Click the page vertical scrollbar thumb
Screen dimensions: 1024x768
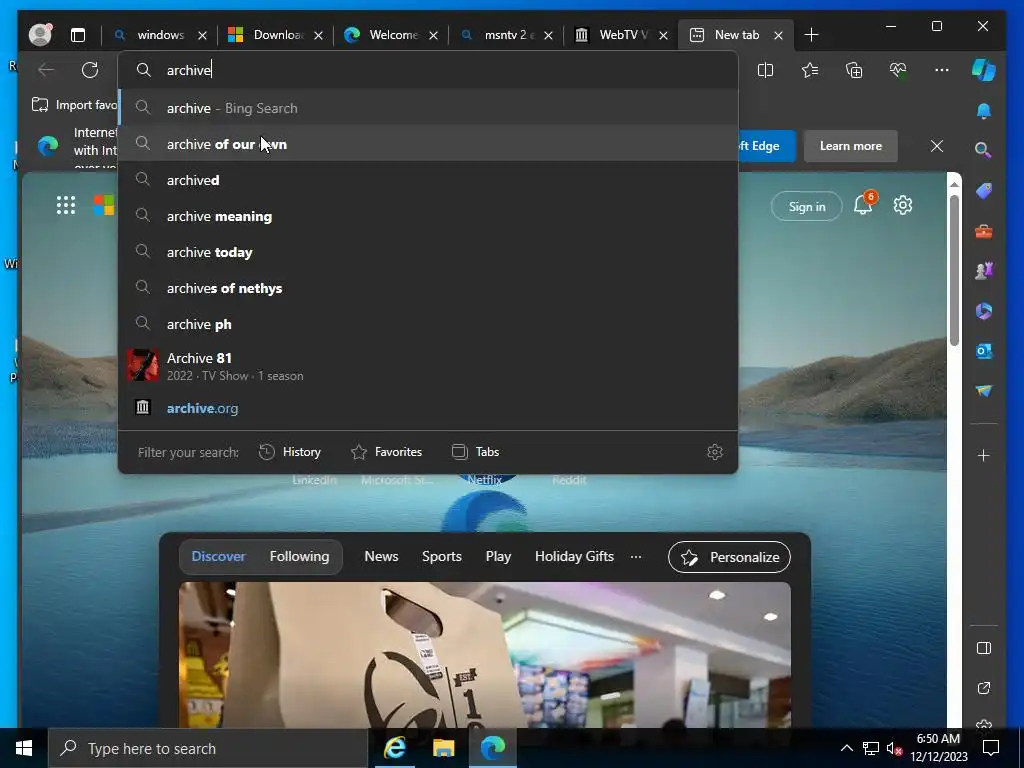tap(954, 270)
